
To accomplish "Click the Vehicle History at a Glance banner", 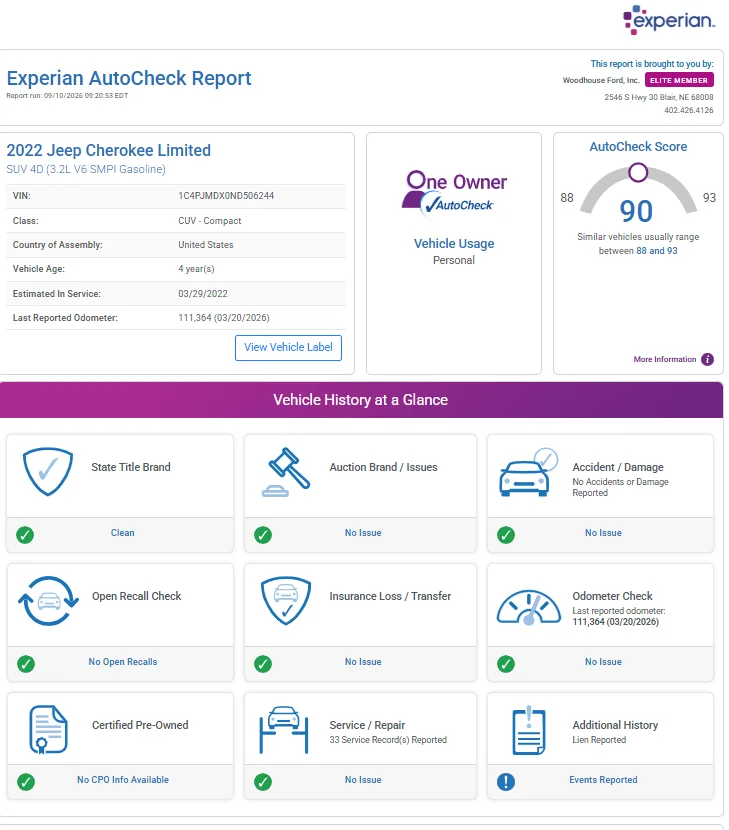I will [361, 400].
